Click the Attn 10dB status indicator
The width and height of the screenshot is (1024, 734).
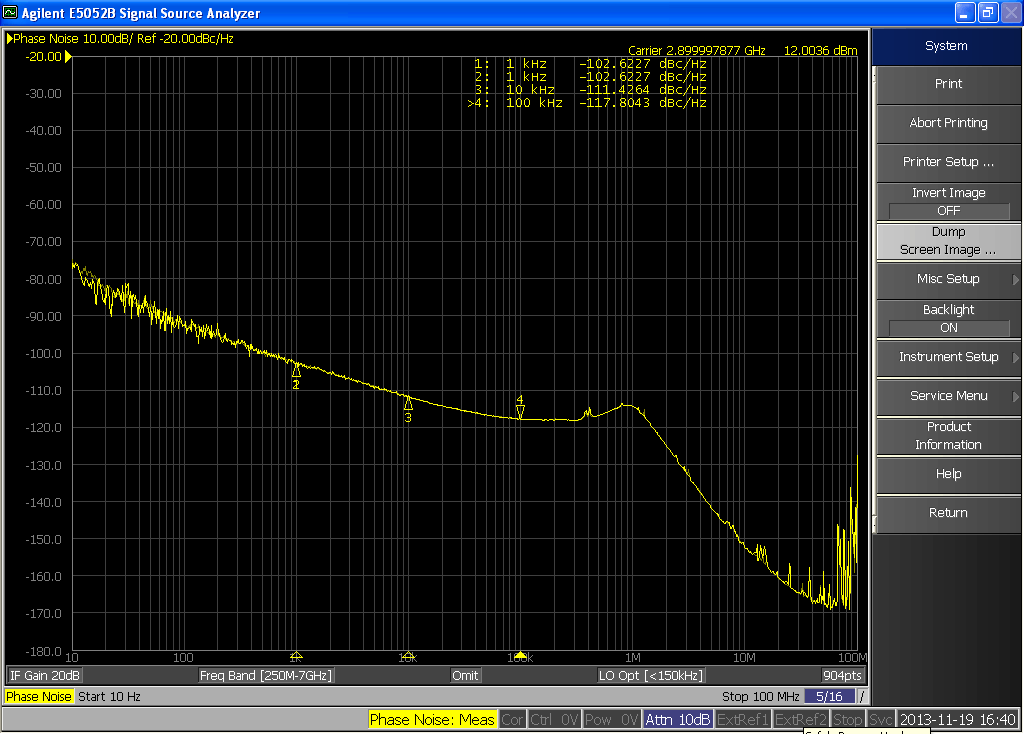(x=677, y=720)
